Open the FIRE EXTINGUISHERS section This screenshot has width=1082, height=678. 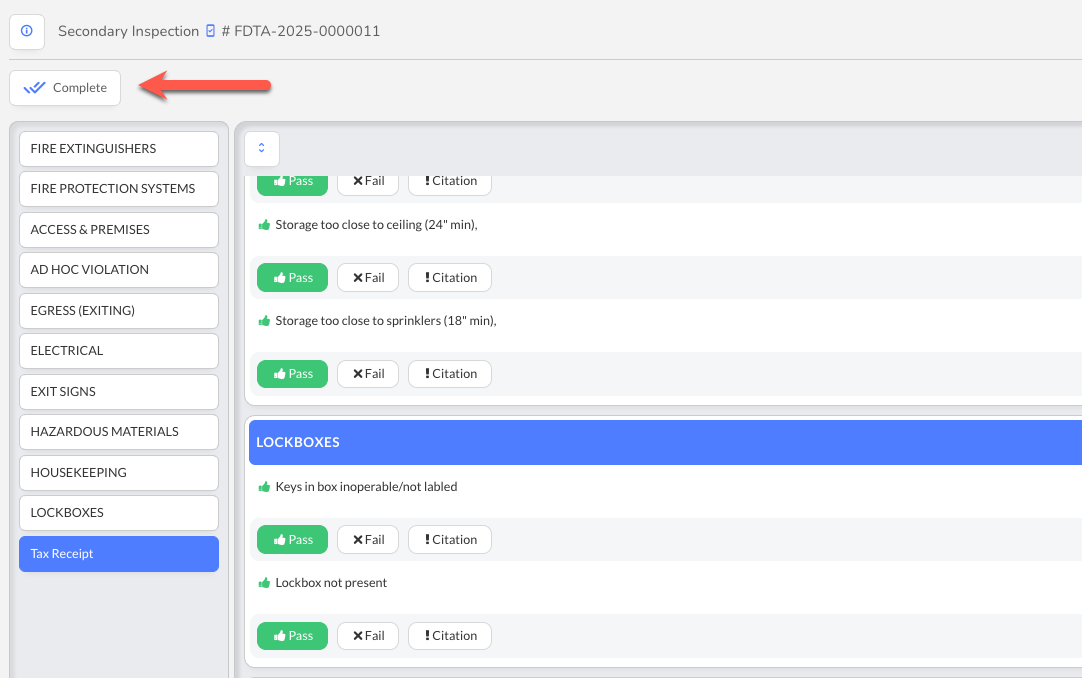pyautogui.click(x=118, y=149)
